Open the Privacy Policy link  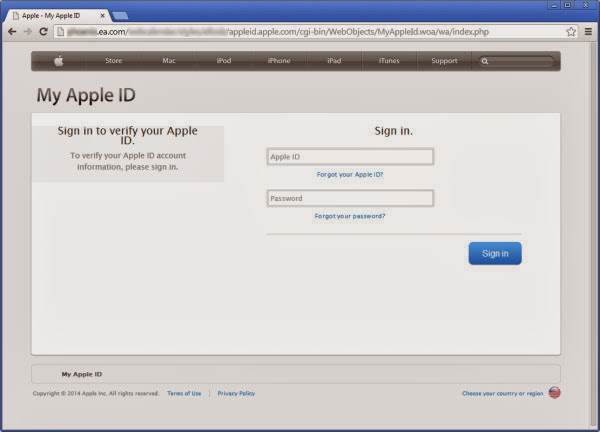236,393
